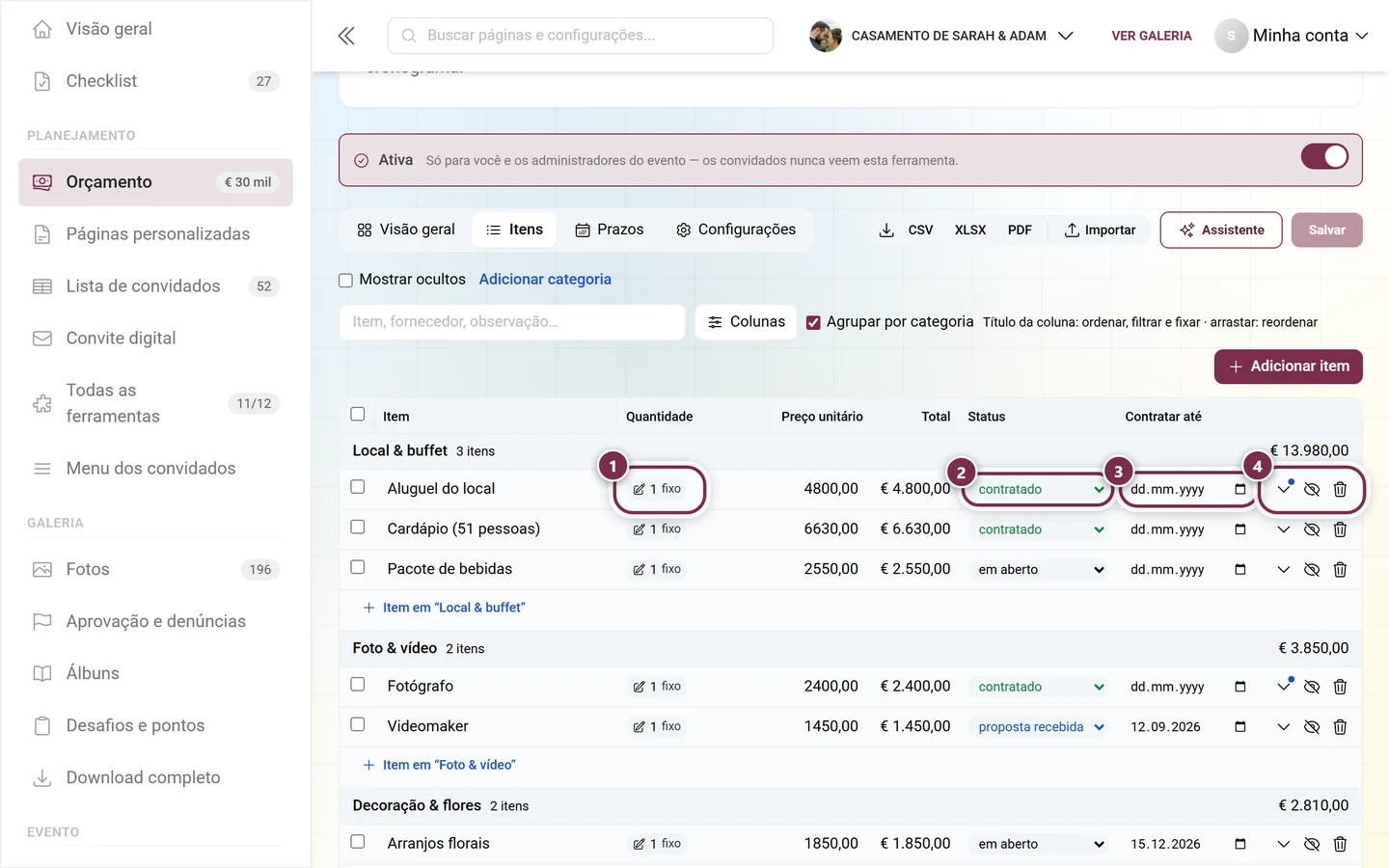Turn off the Ativa toggle switch

tap(1324, 156)
